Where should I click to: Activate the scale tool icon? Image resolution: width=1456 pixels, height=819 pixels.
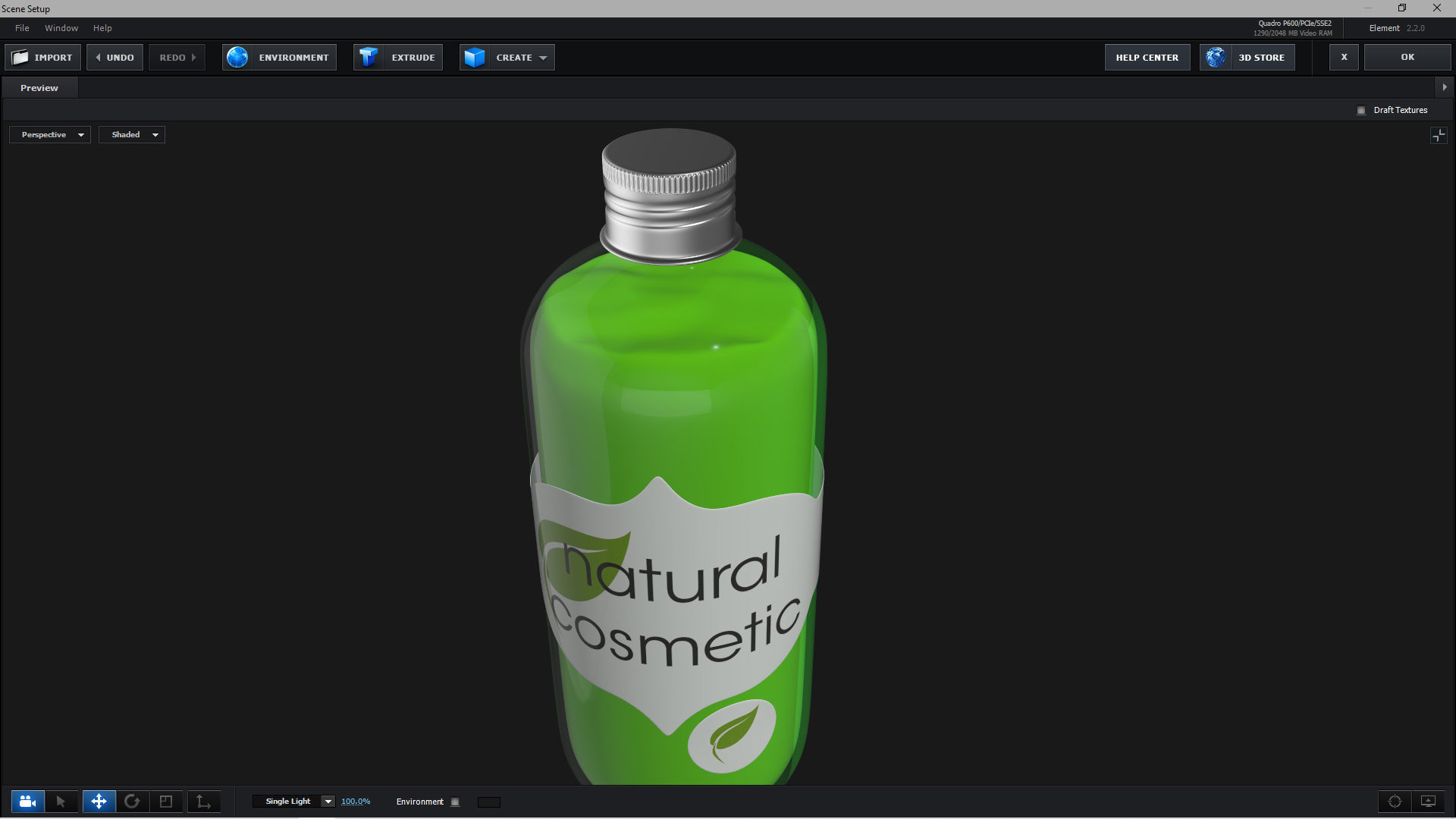tap(166, 802)
